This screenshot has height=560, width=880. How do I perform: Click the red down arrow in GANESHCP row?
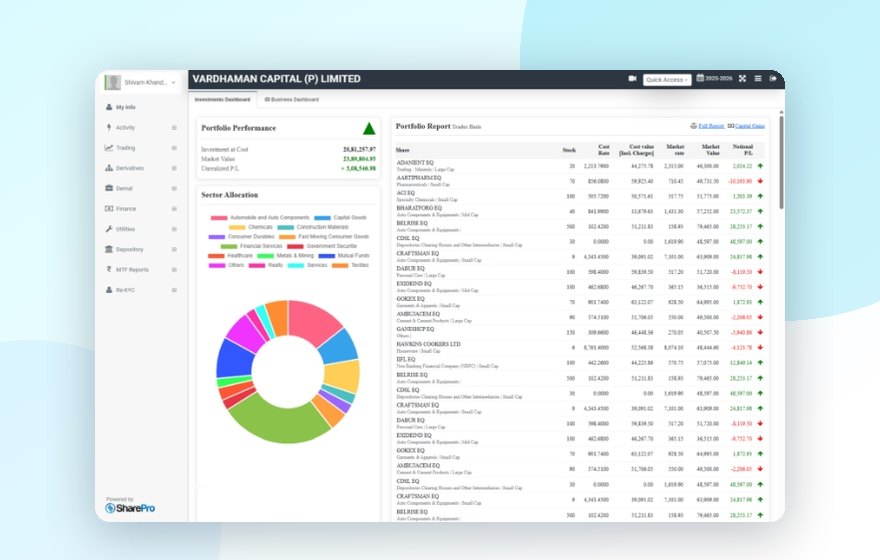(x=760, y=332)
